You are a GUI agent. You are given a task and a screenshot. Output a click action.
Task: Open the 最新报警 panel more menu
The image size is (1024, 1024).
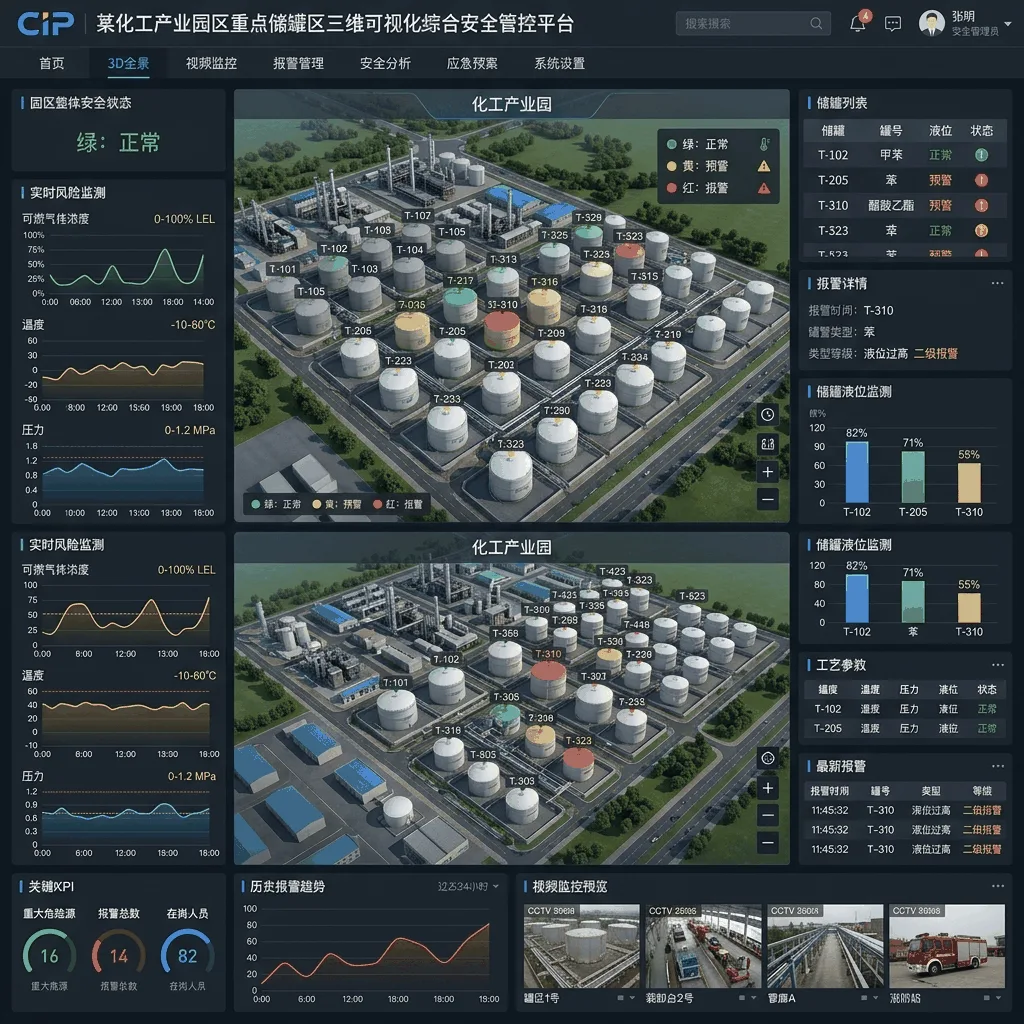pyautogui.click(x=997, y=765)
